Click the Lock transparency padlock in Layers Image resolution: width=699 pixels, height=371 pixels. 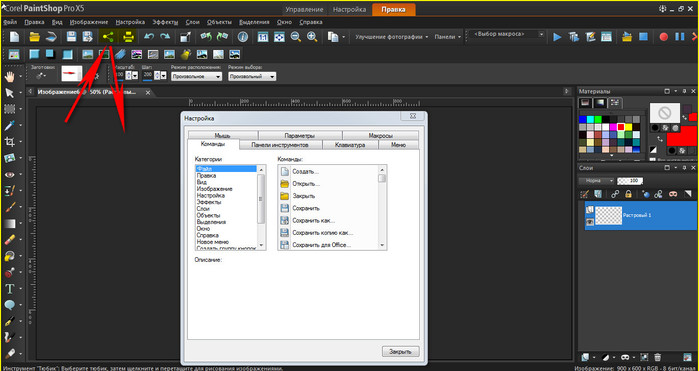point(628,194)
